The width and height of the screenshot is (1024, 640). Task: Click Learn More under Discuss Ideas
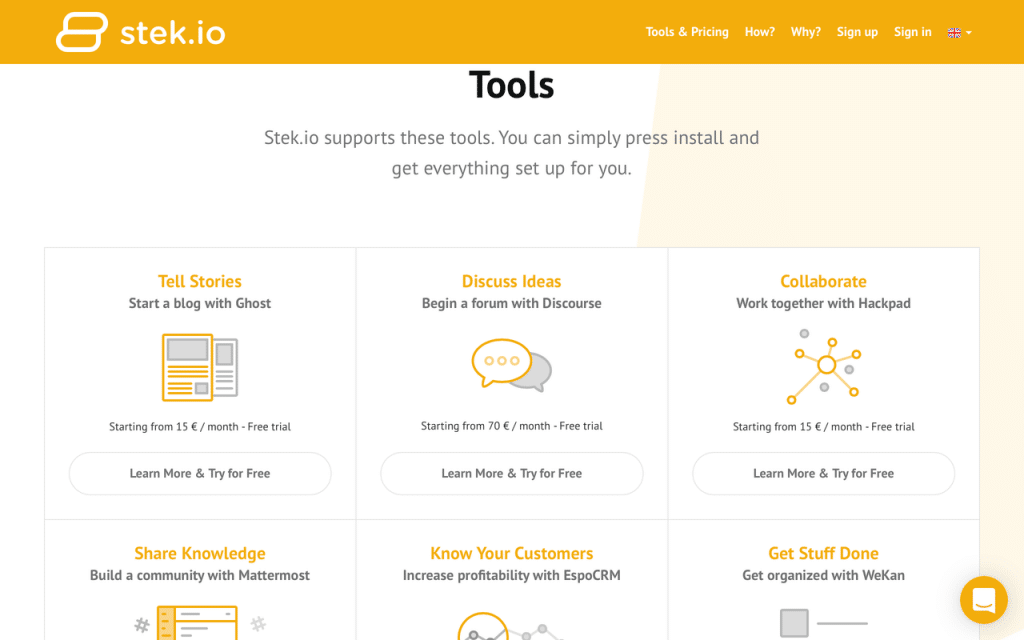click(x=511, y=473)
